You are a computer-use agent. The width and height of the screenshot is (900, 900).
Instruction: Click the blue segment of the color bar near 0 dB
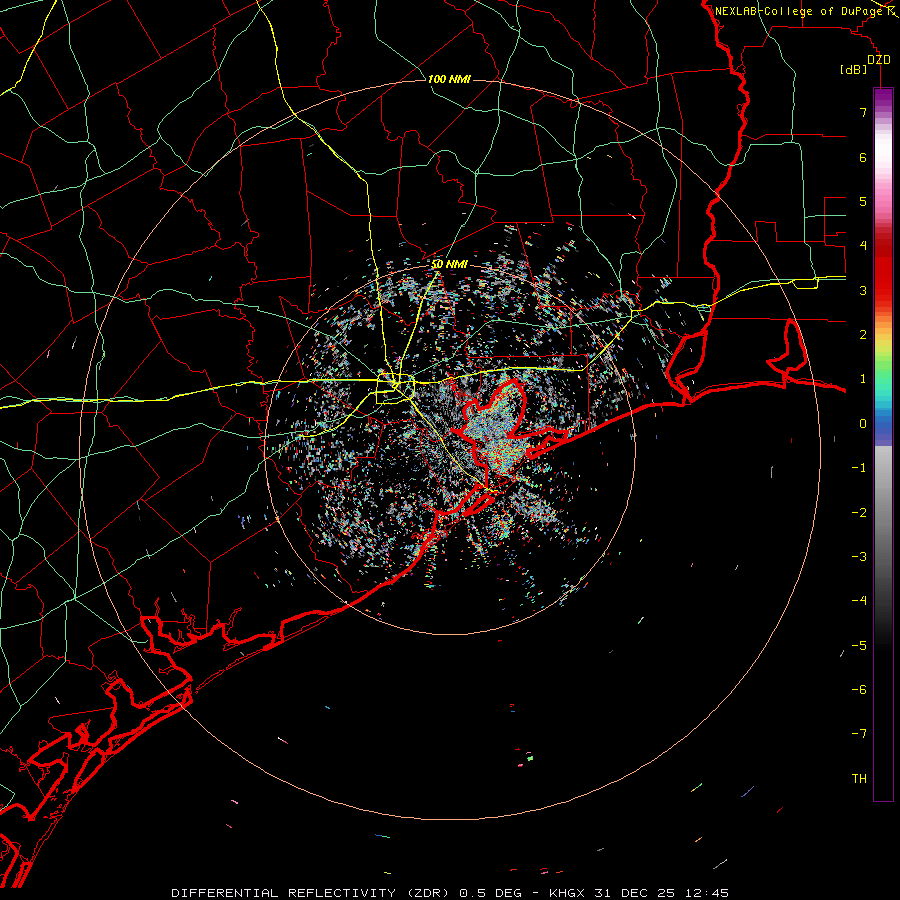(x=883, y=424)
